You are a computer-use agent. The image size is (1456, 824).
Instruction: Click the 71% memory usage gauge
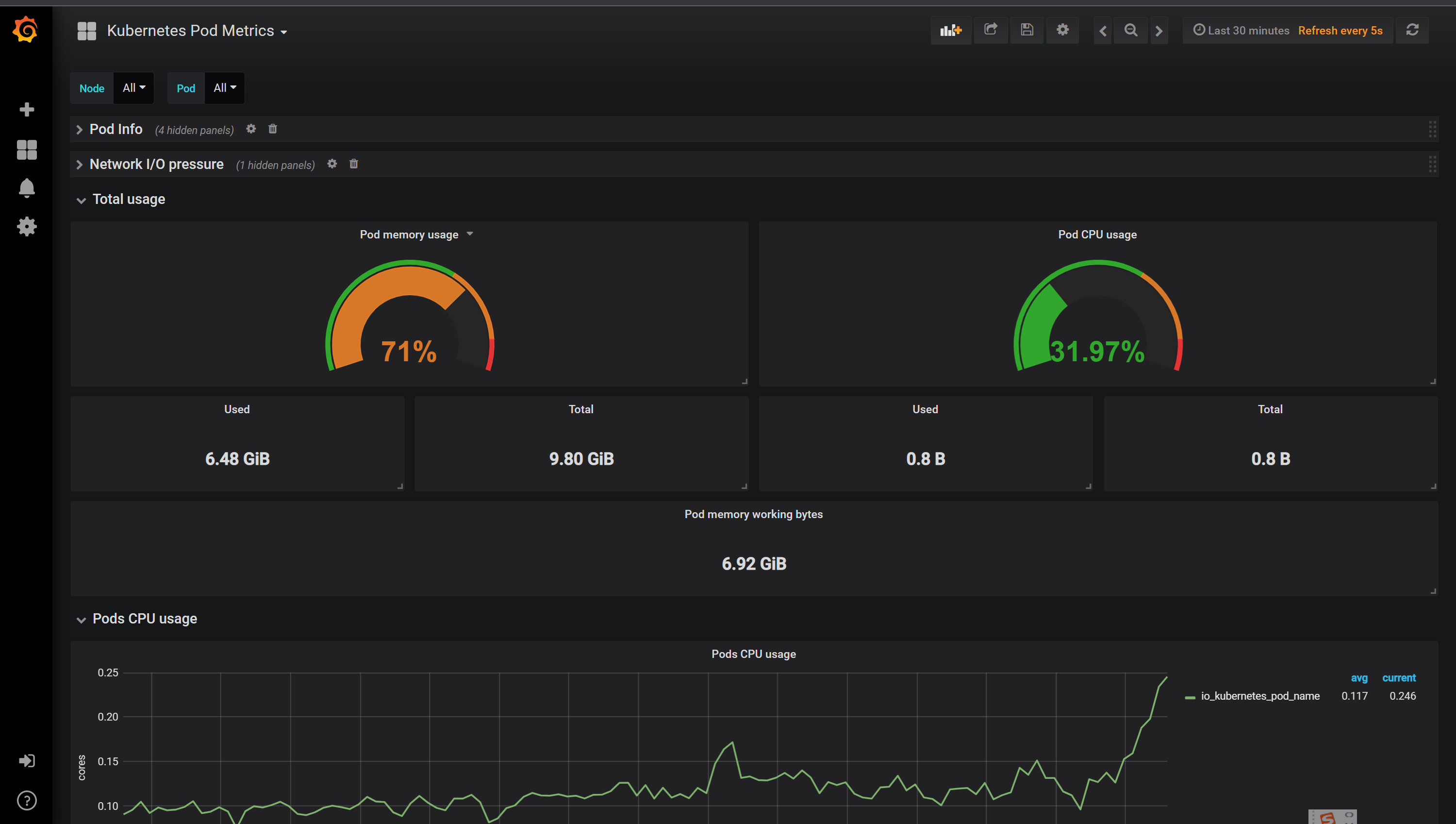tap(410, 315)
